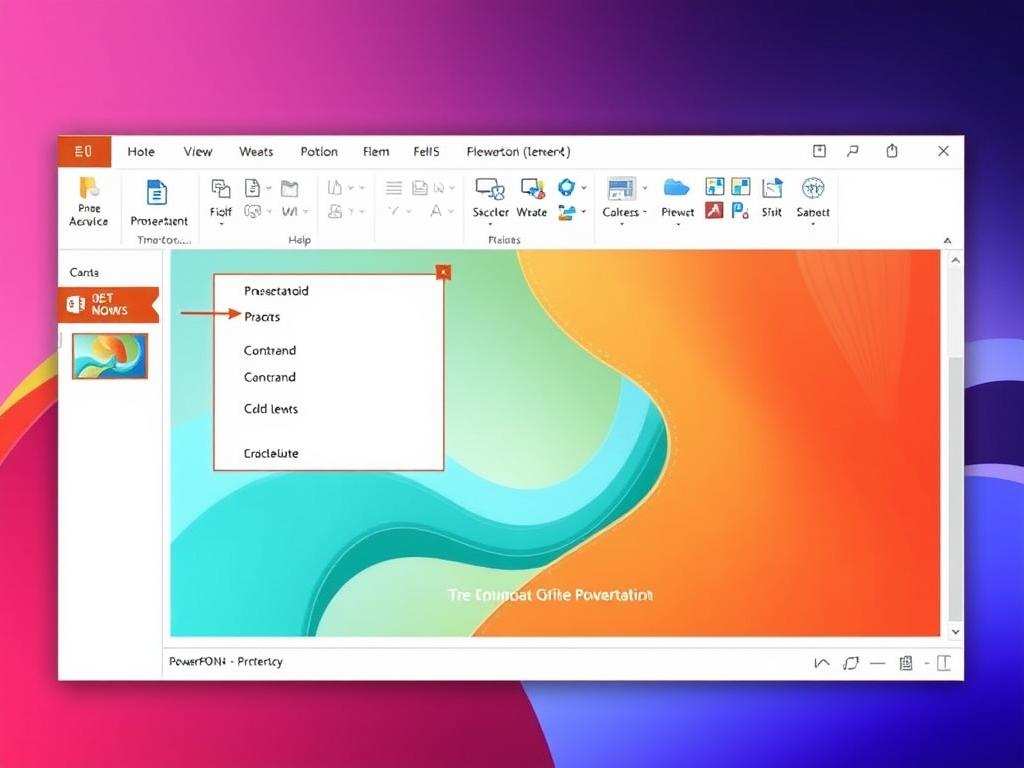Switch to the Hote tab
The height and width of the screenshot is (768, 1024).
141,152
